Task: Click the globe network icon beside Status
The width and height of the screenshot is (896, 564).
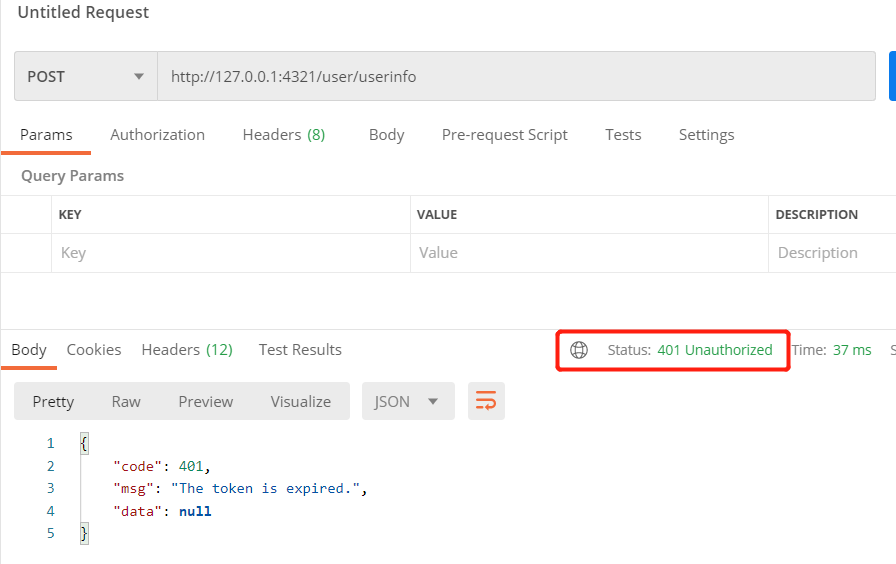Action: (578, 350)
